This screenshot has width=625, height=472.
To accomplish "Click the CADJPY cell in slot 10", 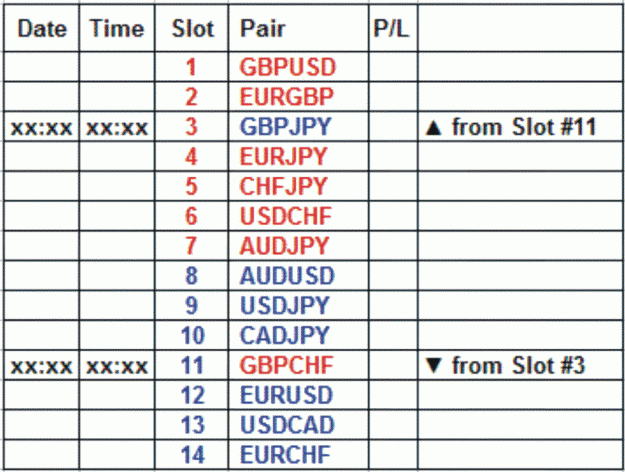I will [x=299, y=335].
